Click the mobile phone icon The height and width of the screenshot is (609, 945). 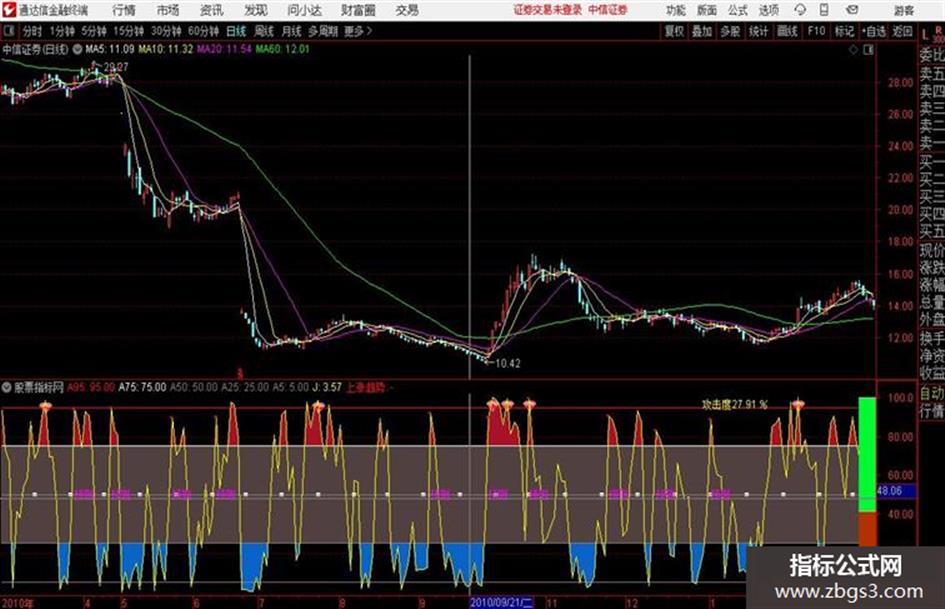[824, 10]
